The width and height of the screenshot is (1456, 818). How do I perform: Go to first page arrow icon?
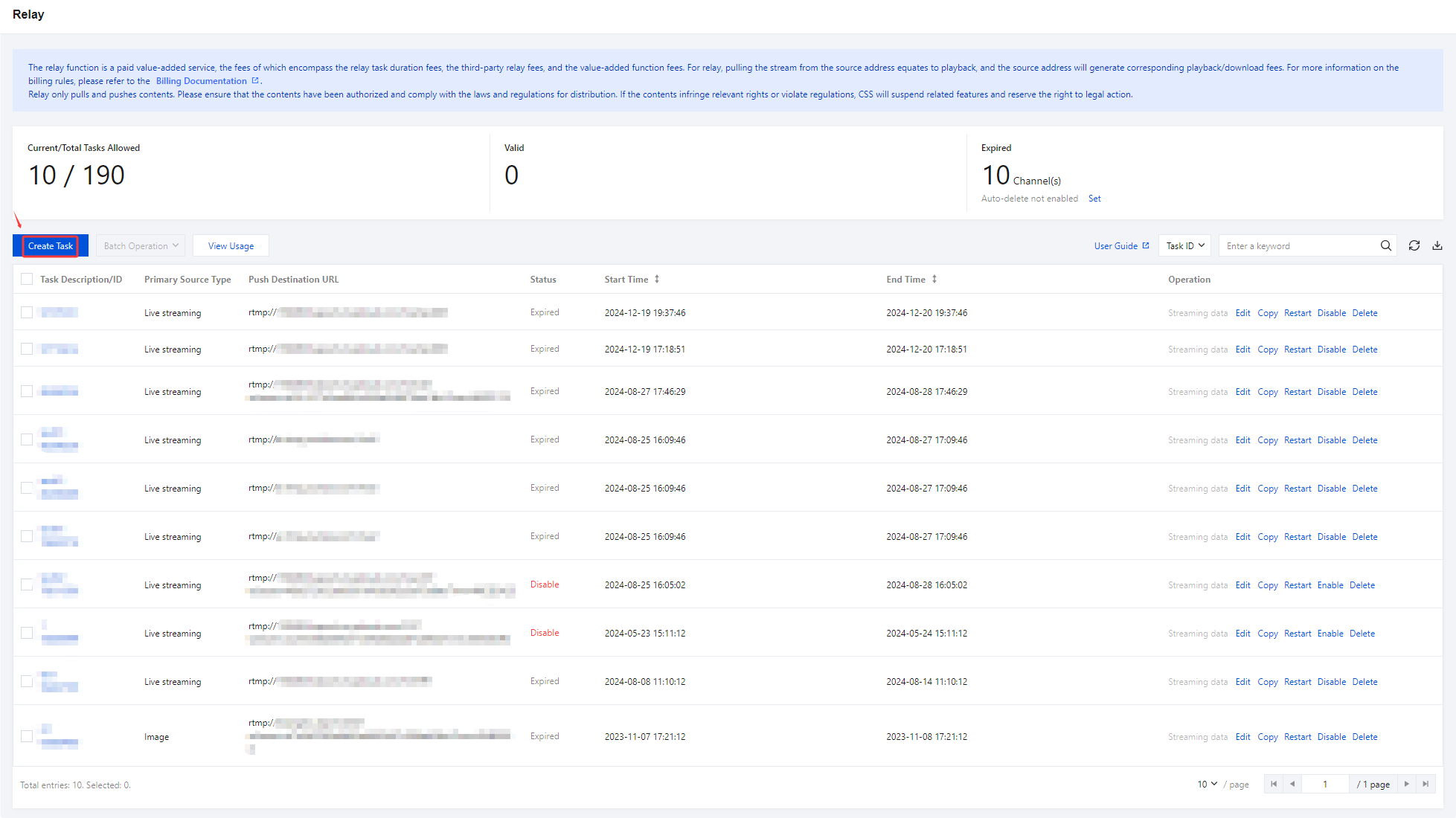coord(1274,784)
